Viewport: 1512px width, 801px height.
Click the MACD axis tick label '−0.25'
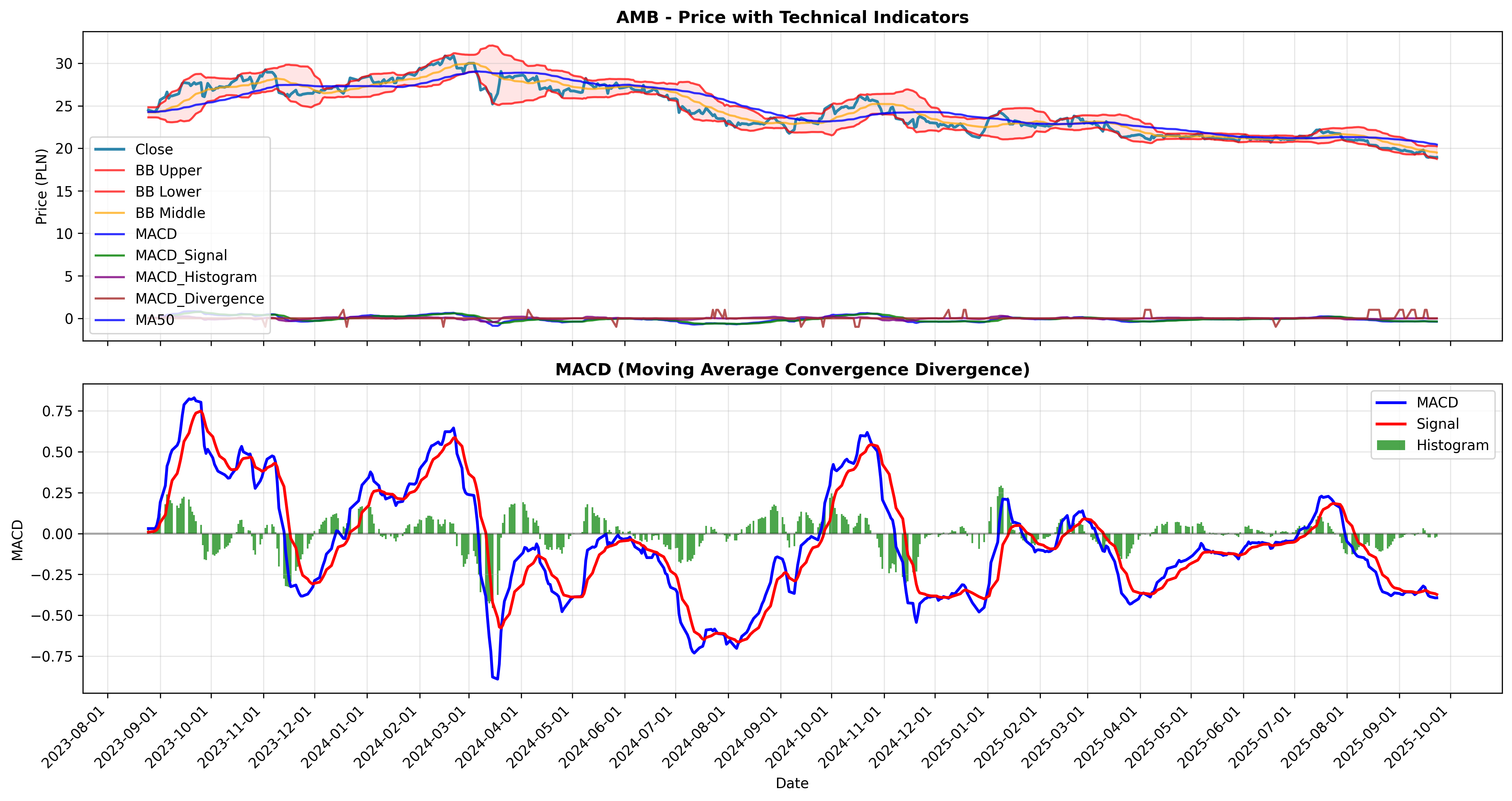coord(52,574)
